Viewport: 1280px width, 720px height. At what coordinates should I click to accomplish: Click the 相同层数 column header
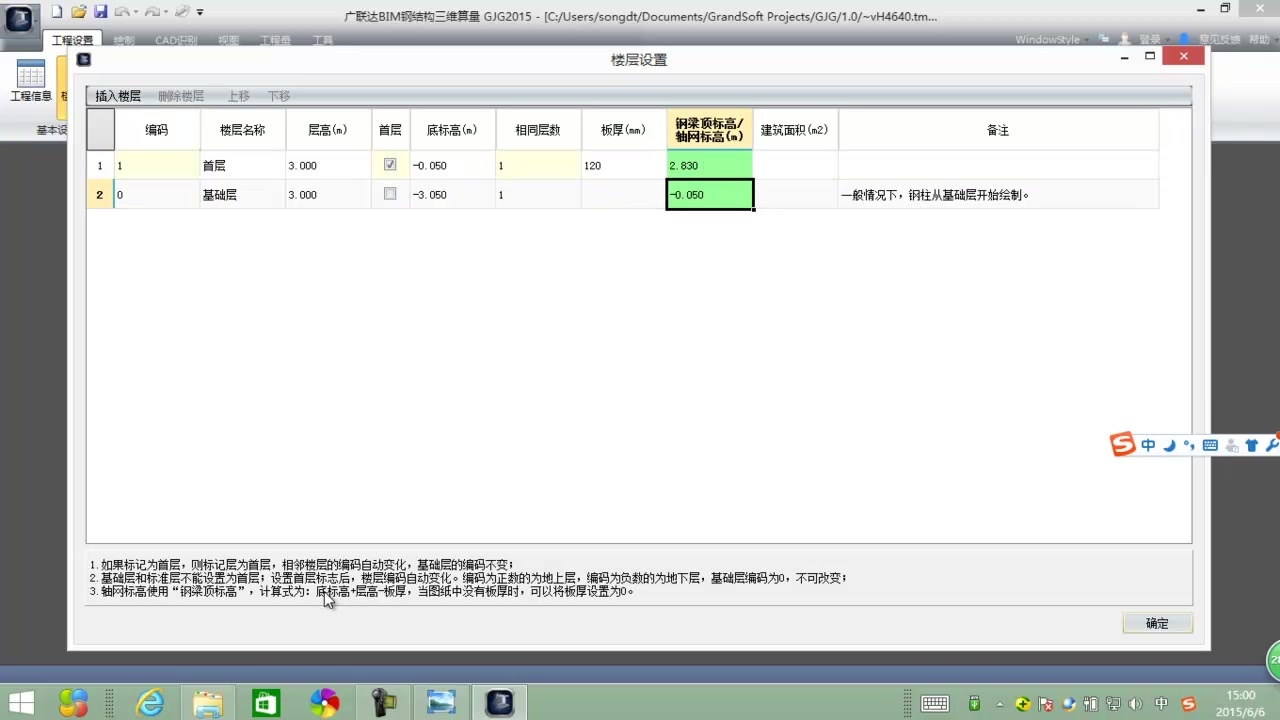[x=538, y=130]
